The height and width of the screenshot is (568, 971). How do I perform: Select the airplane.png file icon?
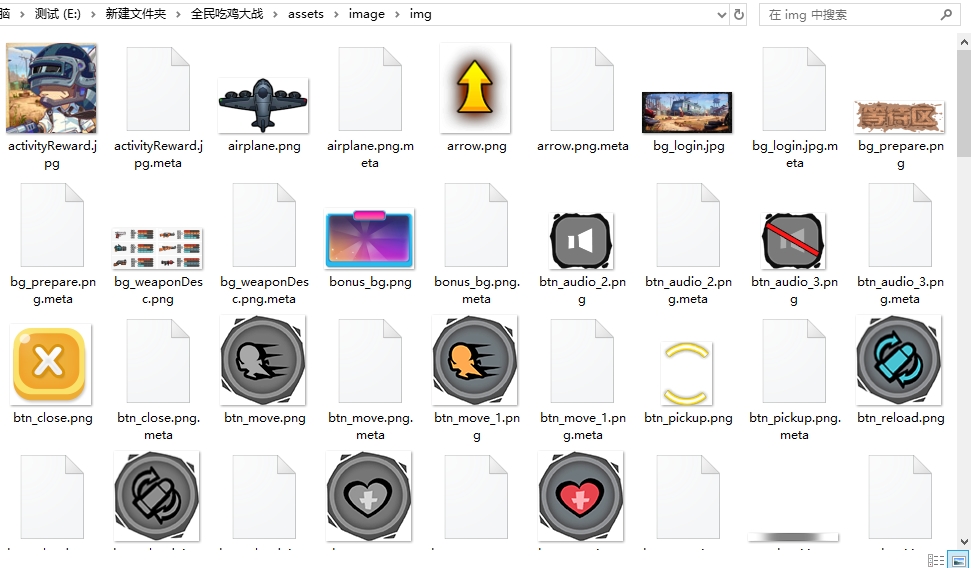point(263,103)
